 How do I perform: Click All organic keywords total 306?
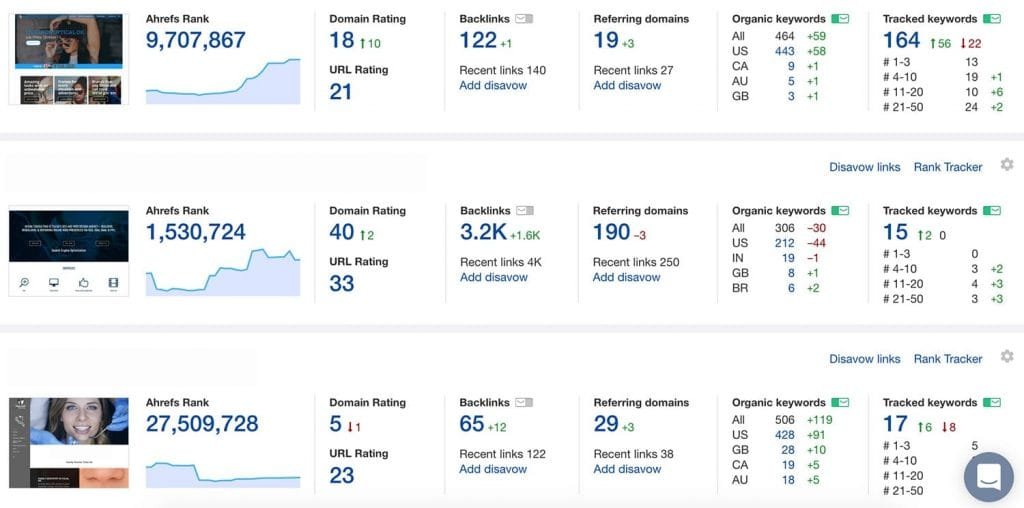click(x=785, y=228)
